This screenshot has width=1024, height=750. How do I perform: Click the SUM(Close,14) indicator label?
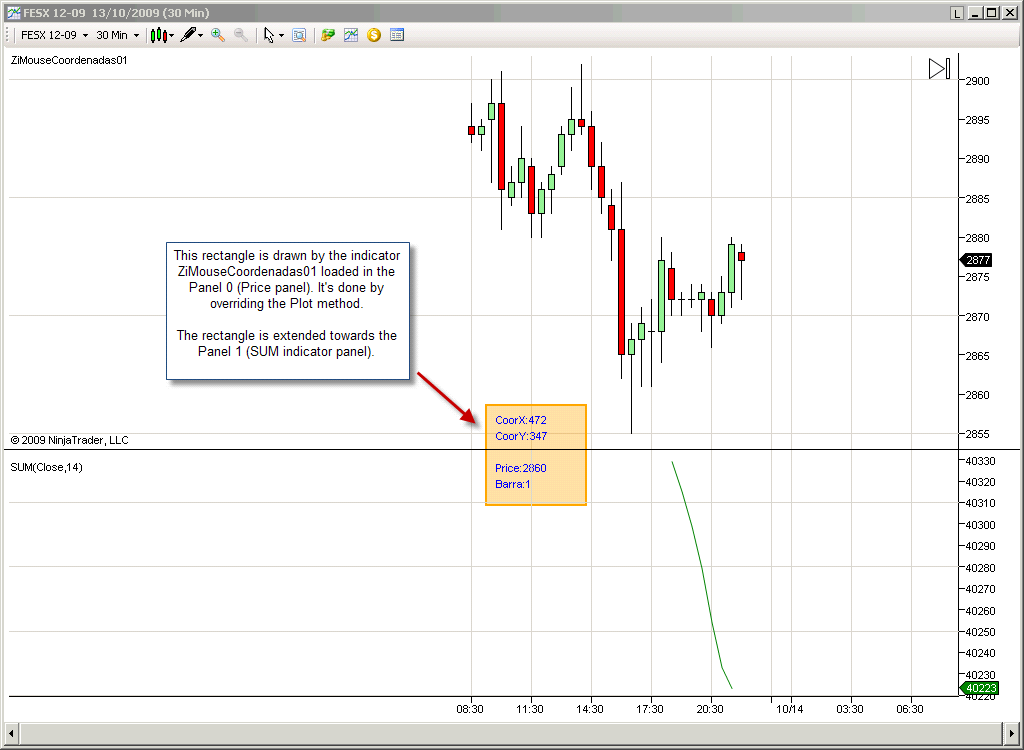(x=46, y=467)
